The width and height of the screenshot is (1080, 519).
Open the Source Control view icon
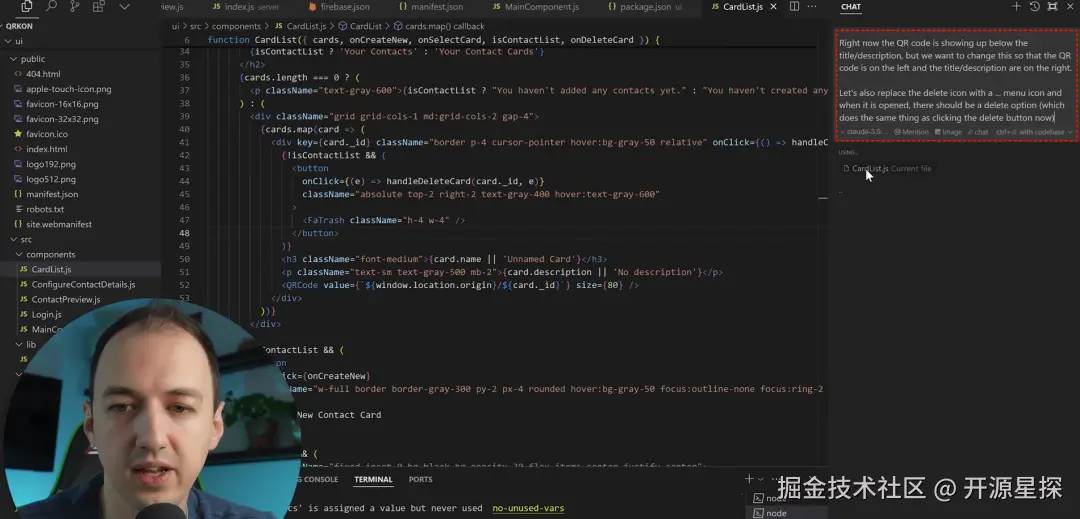[74, 7]
